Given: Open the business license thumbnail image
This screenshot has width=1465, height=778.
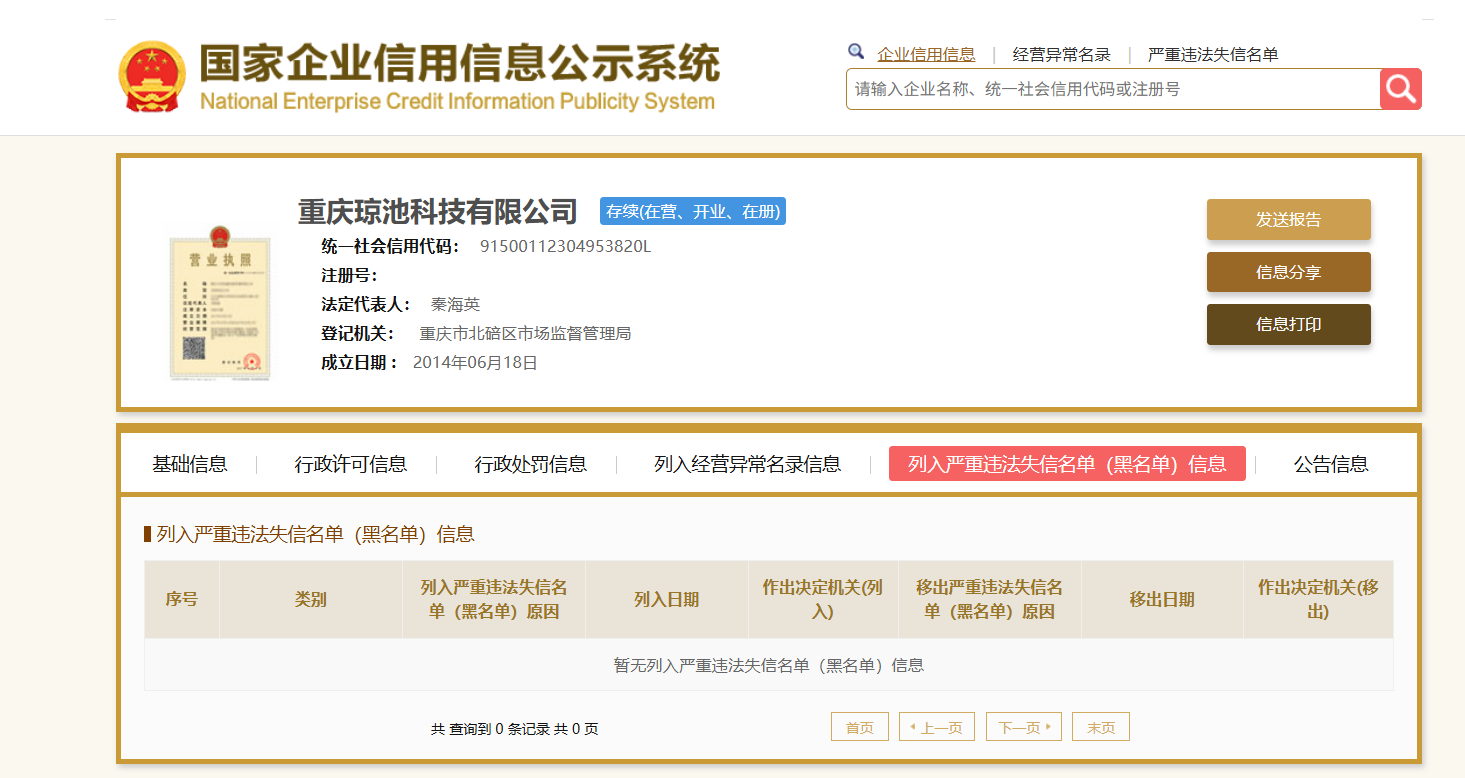Looking at the screenshot, I should pyautogui.click(x=220, y=303).
